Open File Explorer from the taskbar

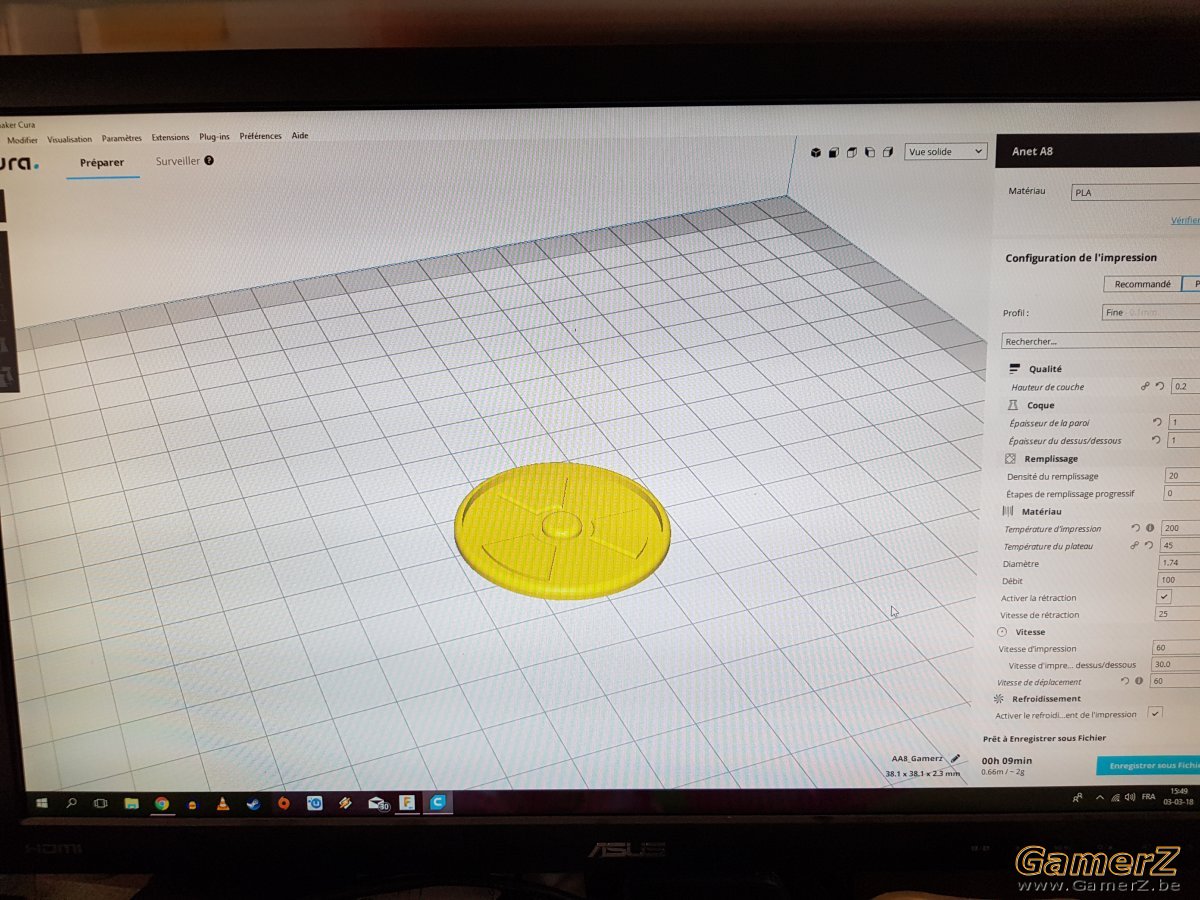131,803
